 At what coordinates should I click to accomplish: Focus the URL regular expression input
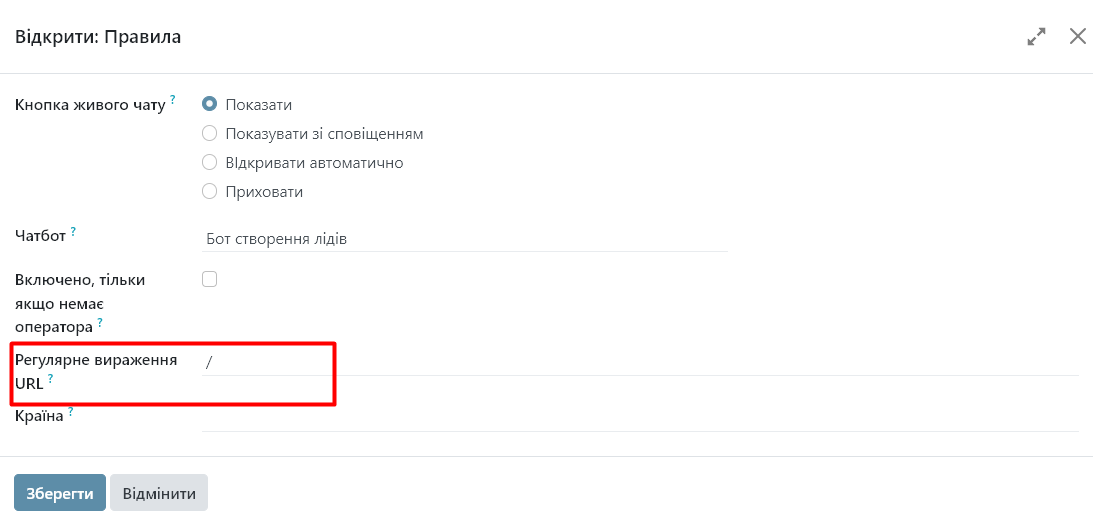(640, 362)
